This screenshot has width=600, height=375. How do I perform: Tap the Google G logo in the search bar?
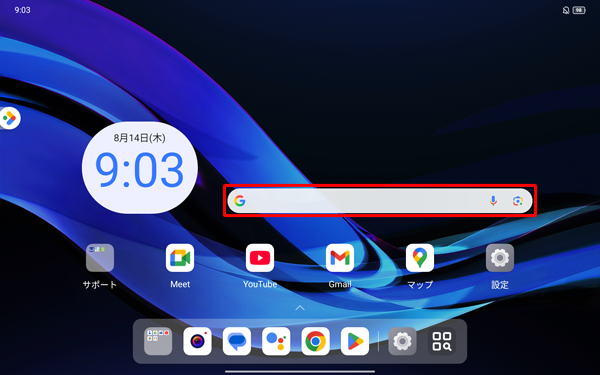(240, 201)
